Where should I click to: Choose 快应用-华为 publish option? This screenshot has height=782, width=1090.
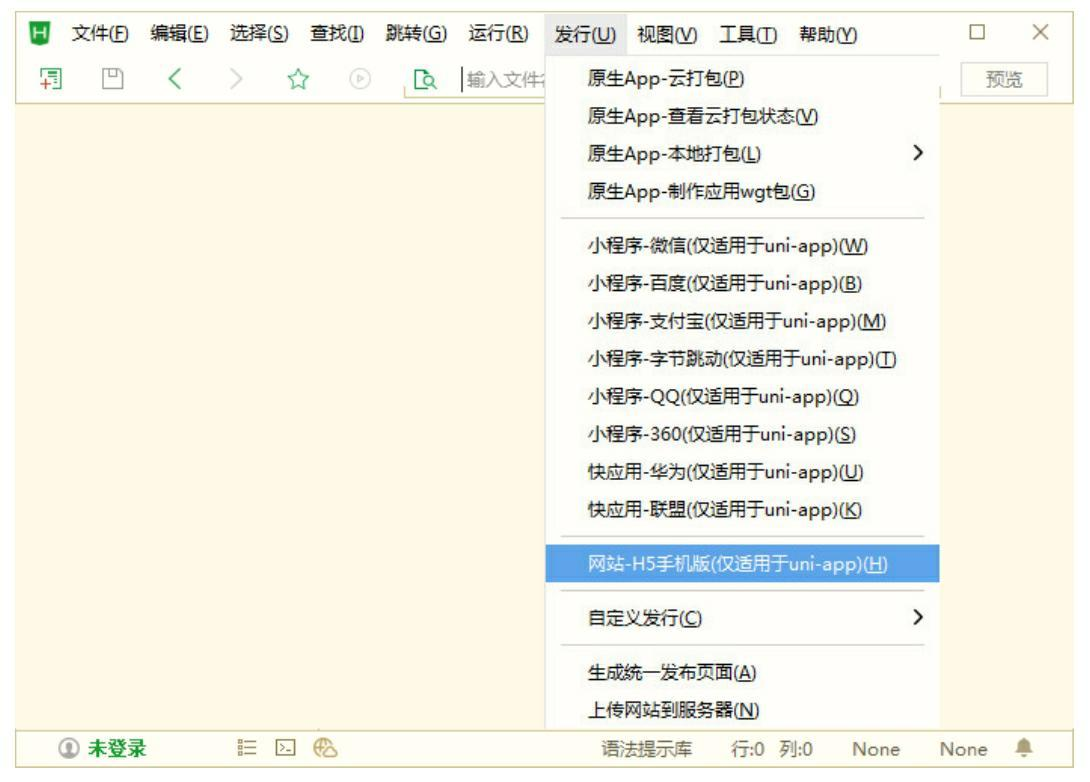742,472
